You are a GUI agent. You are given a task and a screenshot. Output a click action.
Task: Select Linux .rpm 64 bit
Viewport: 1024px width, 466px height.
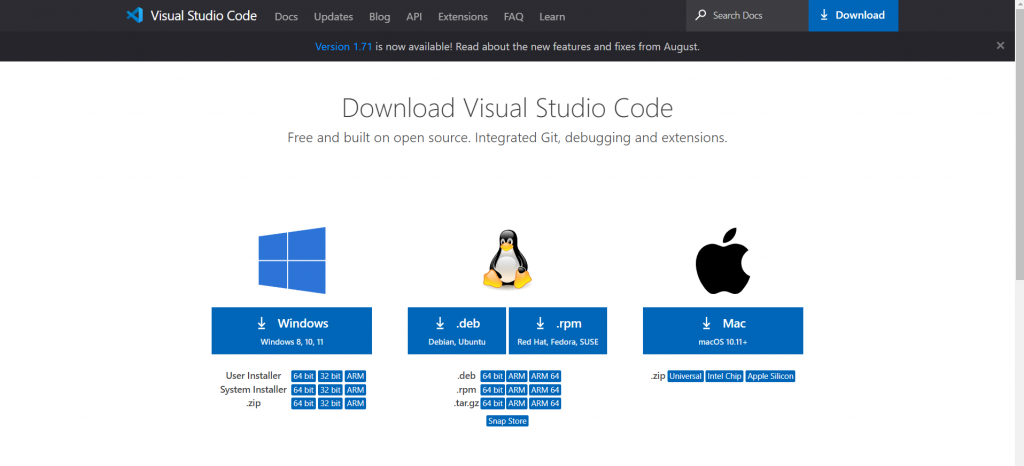pos(492,390)
